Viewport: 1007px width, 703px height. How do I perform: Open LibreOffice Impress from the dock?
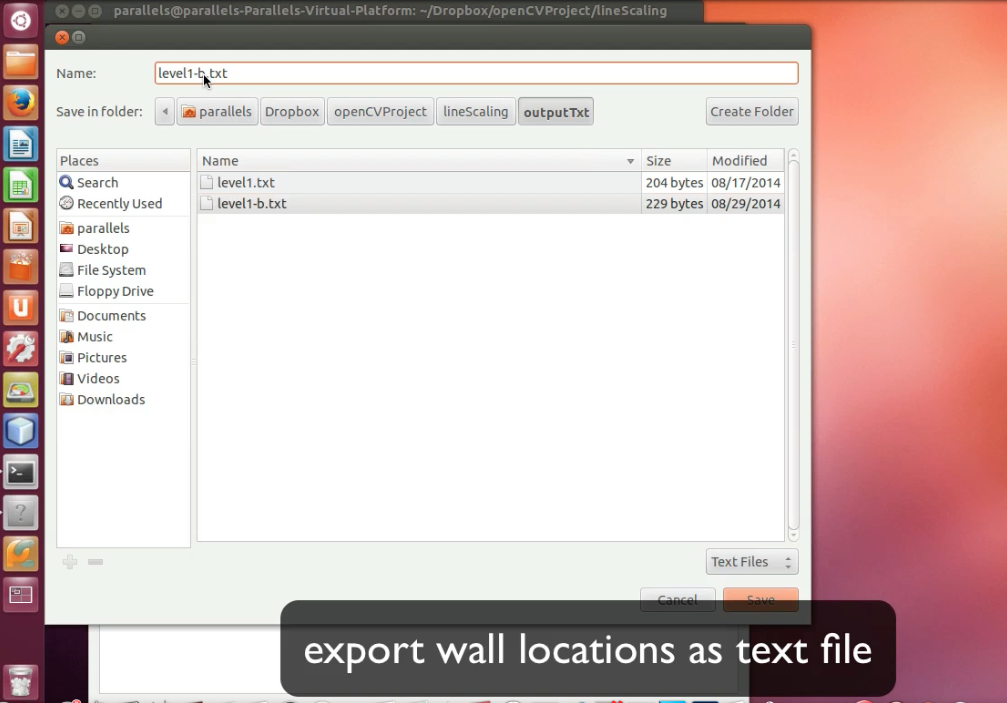click(x=20, y=226)
